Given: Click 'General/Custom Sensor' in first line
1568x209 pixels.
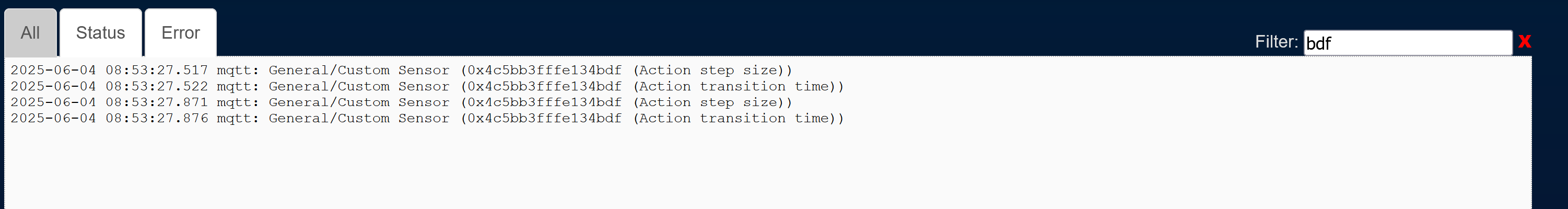Looking at the screenshot, I should (x=359, y=70).
